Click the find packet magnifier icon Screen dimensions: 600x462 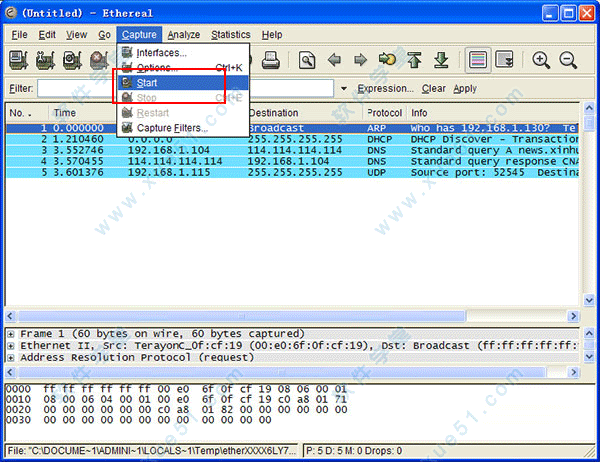pyautogui.click(x=307, y=60)
